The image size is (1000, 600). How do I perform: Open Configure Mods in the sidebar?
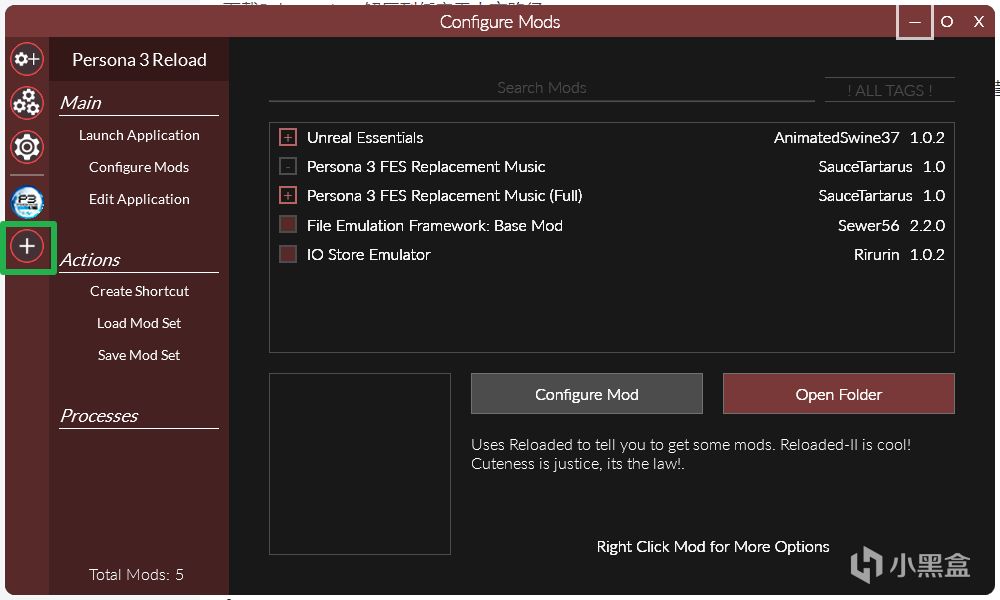tap(139, 167)
